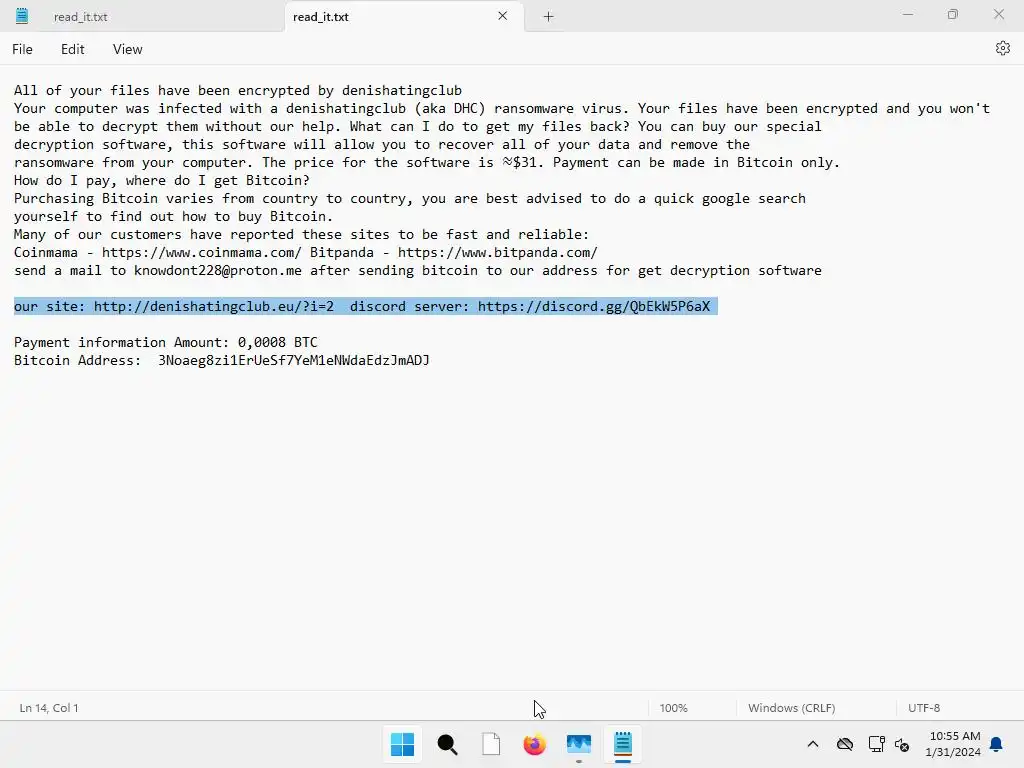Click the https://www.bitpanda.com/ URL text
This screenshot has width=1024, height=768.
(498, 252)
